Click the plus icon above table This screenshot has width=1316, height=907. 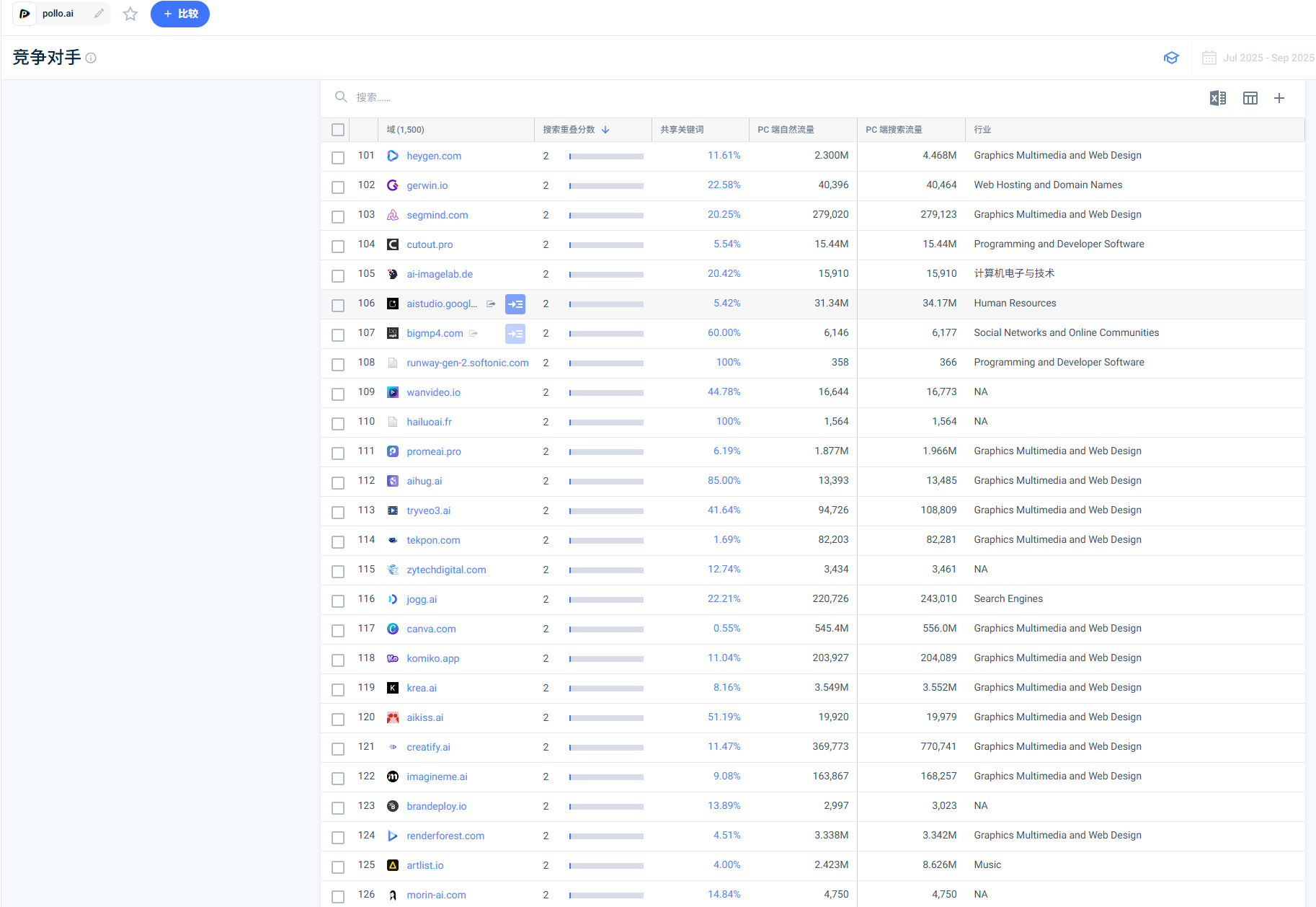coord(1279,98)
